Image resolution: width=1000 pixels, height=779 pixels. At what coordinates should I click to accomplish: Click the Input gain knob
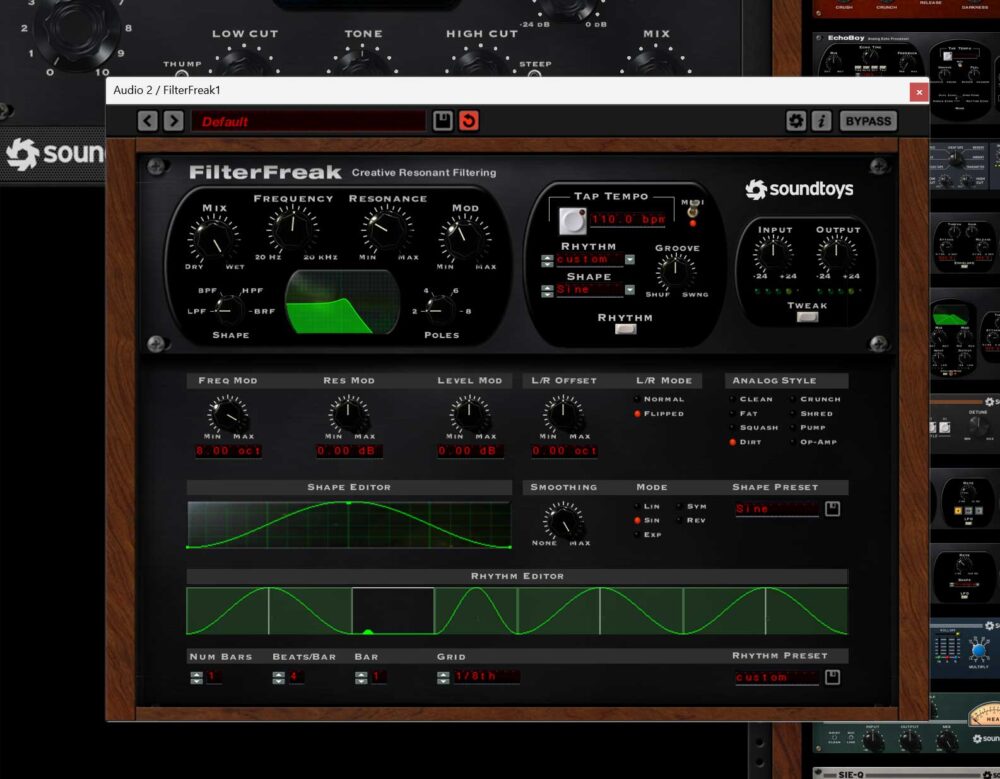pos(773,253)
